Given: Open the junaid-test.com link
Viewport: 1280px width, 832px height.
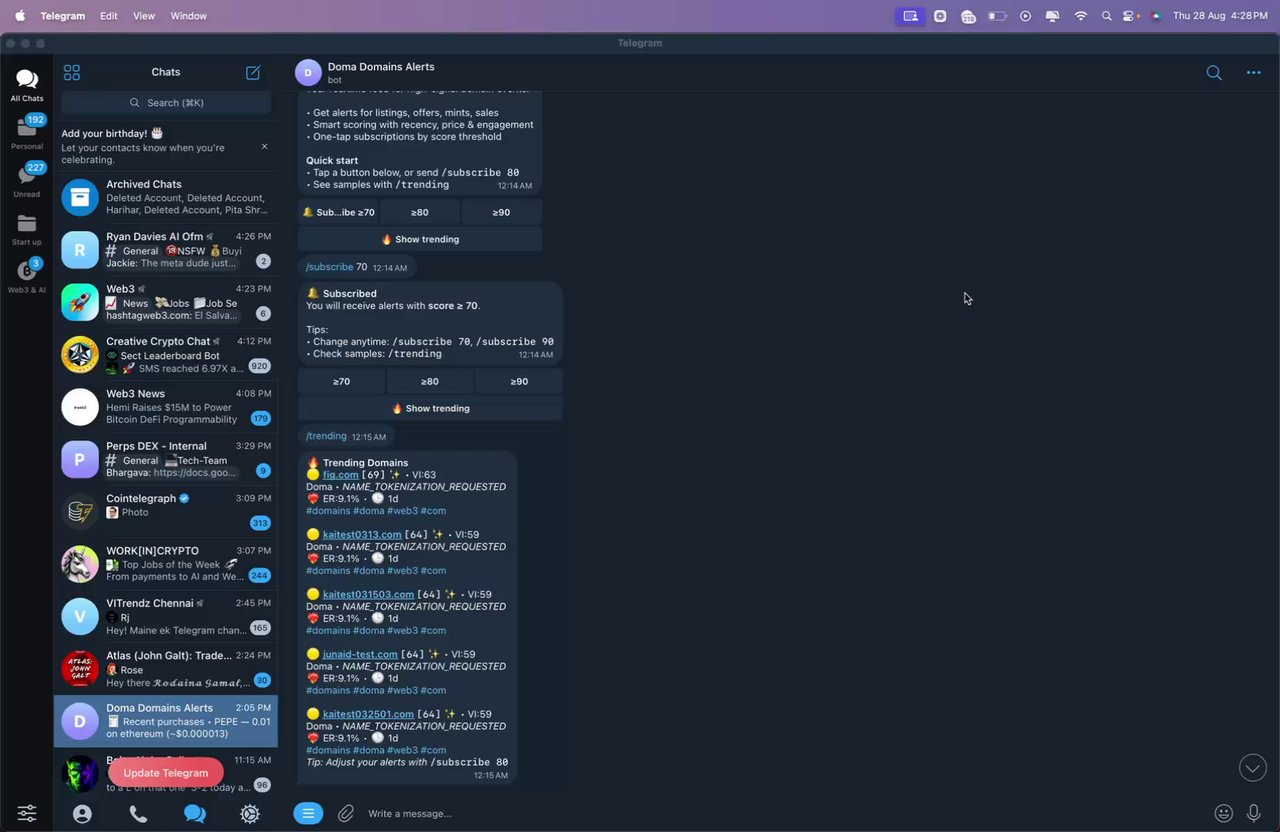Looking at the screenshot, I should click(x=360, y=654).
